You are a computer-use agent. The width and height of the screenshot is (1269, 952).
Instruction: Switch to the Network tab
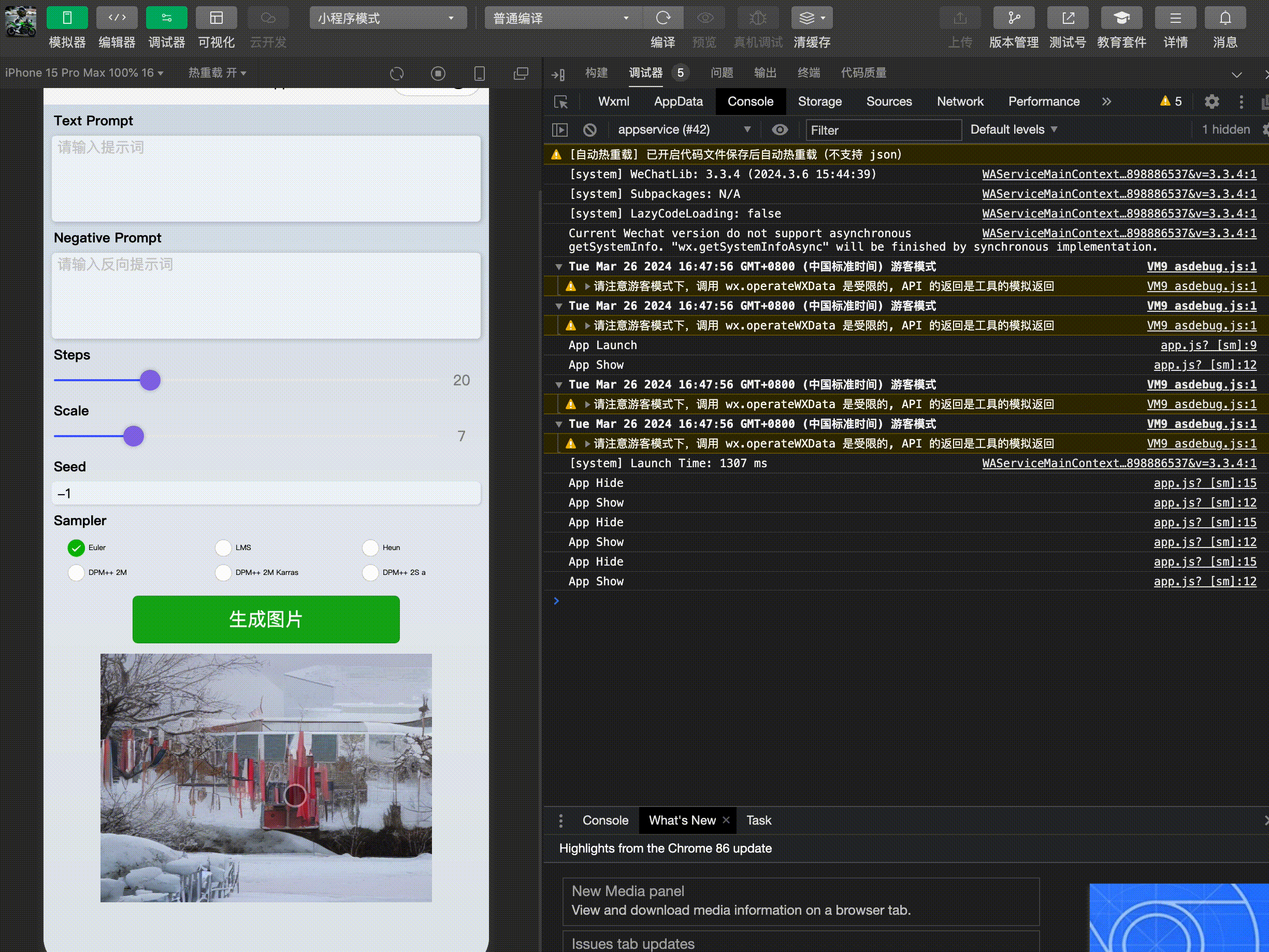(960, 102)
